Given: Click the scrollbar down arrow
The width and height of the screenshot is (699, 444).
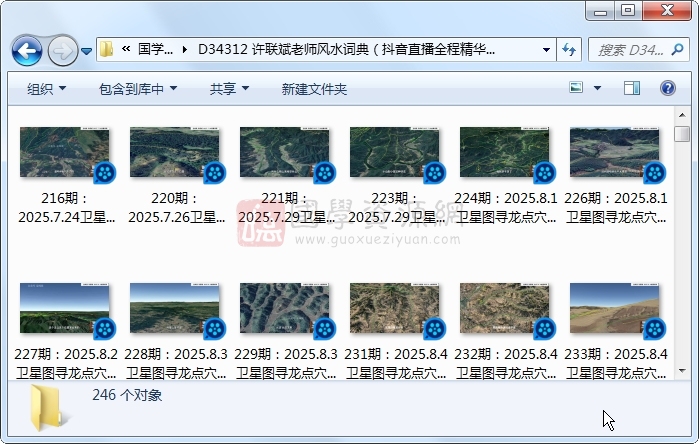Looking at the screenshot, I should (682, 371).
